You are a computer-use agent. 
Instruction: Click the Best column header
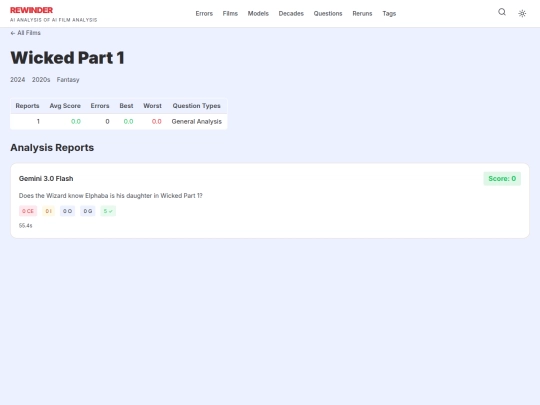point(126,106)
